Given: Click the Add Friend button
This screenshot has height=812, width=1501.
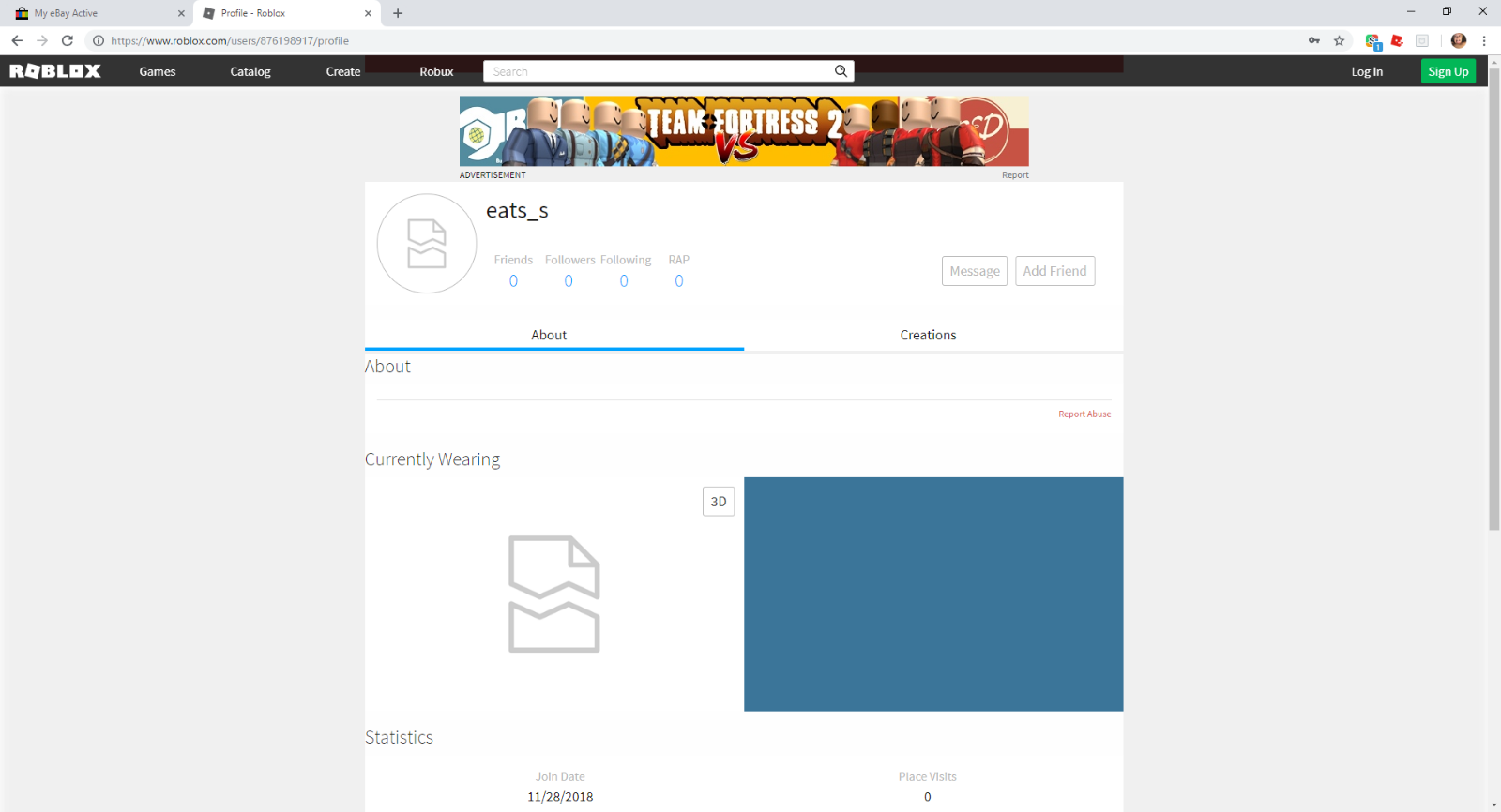Looking at the screenshot, I should [1055, 271].
